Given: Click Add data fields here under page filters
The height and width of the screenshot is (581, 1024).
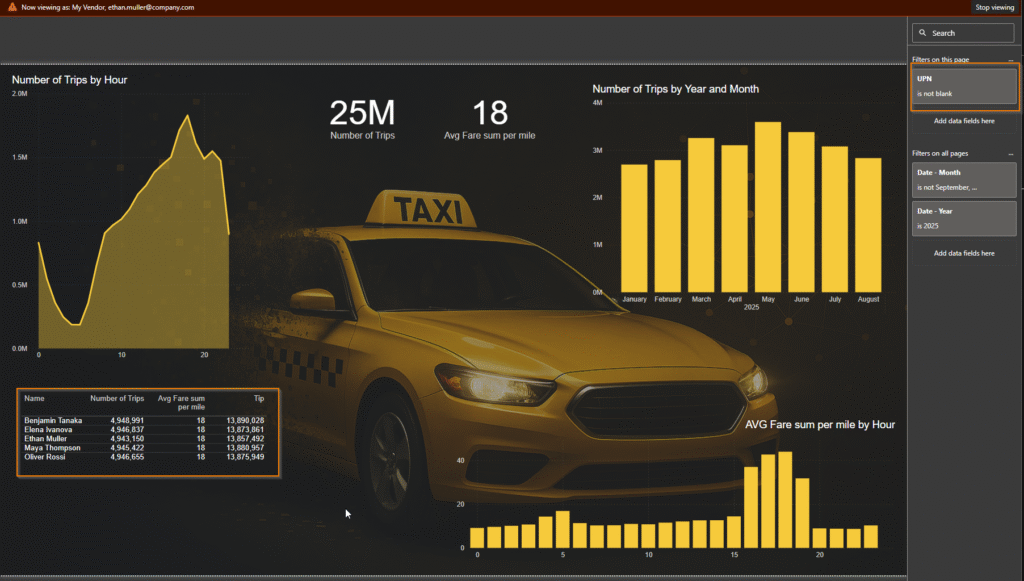Looking at the screenshot, I should (x=964, y=121).
